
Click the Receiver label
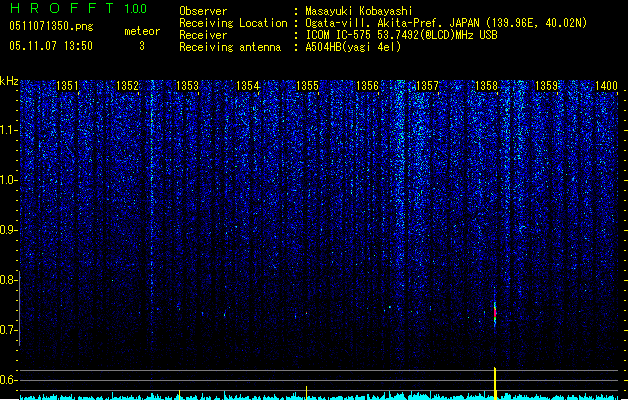[x=203, y=35]
